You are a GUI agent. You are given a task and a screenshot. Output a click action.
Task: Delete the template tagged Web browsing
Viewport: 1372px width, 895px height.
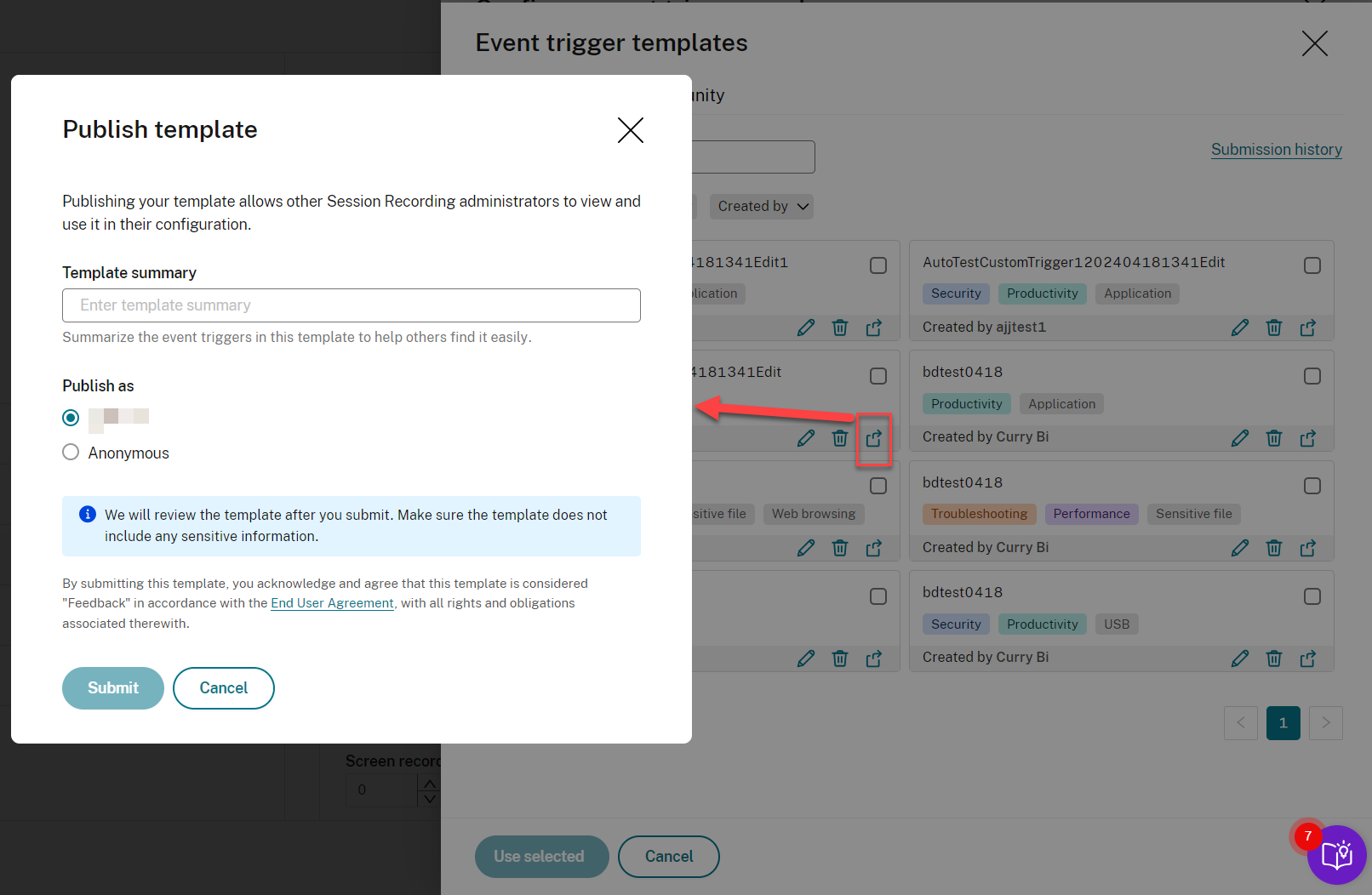(x=840, y=548)
